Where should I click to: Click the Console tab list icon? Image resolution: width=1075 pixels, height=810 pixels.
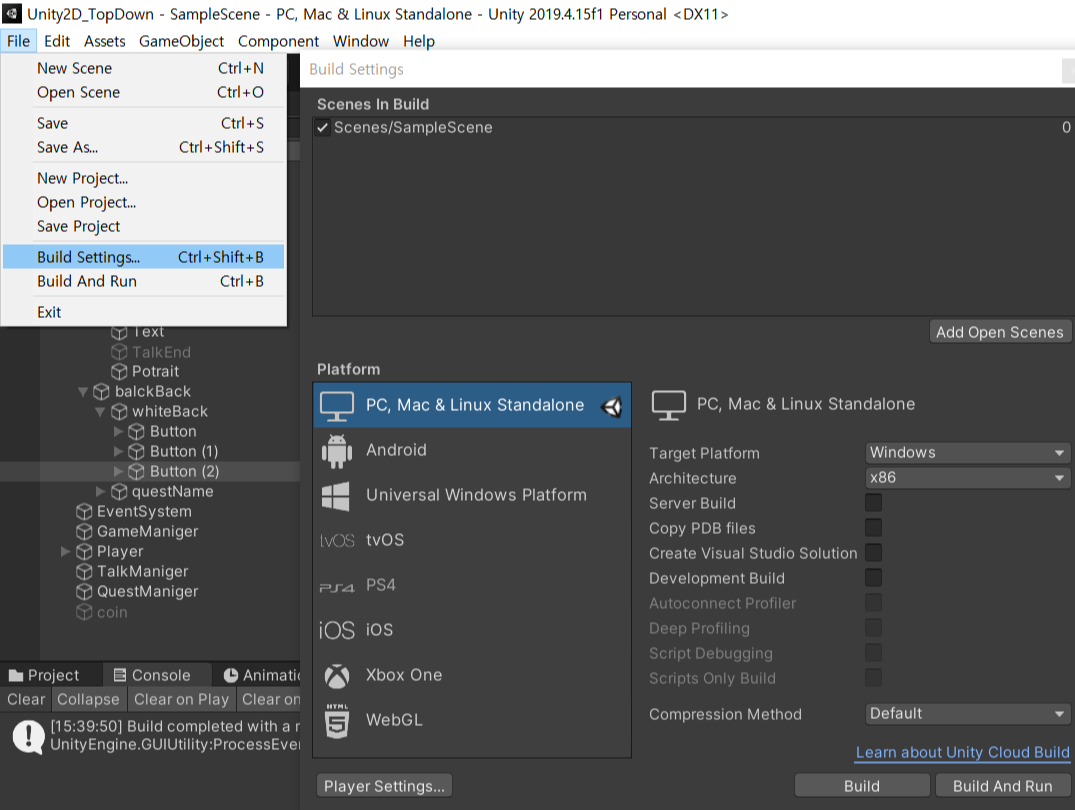click(120, 675)
